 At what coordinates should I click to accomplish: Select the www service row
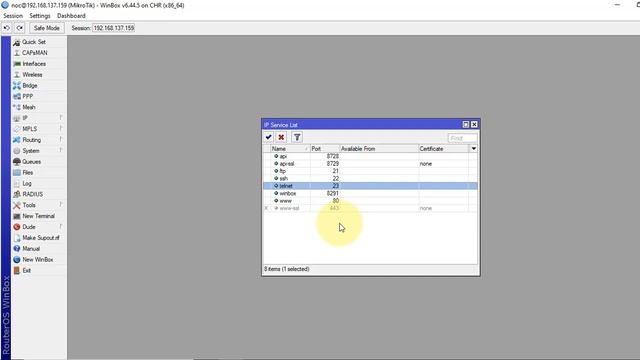coord(370,201)
